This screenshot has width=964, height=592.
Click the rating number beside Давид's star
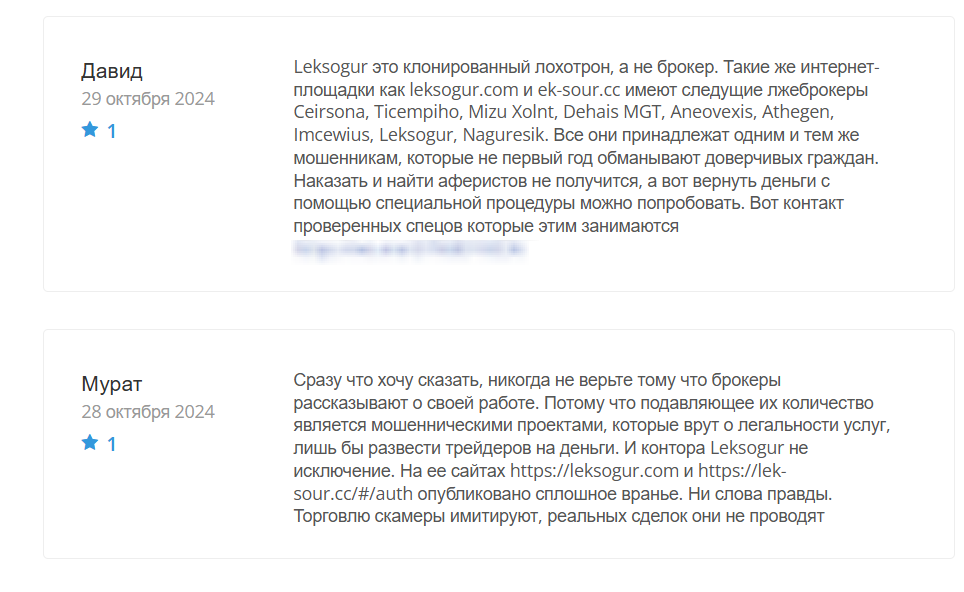tap(112, 131)
